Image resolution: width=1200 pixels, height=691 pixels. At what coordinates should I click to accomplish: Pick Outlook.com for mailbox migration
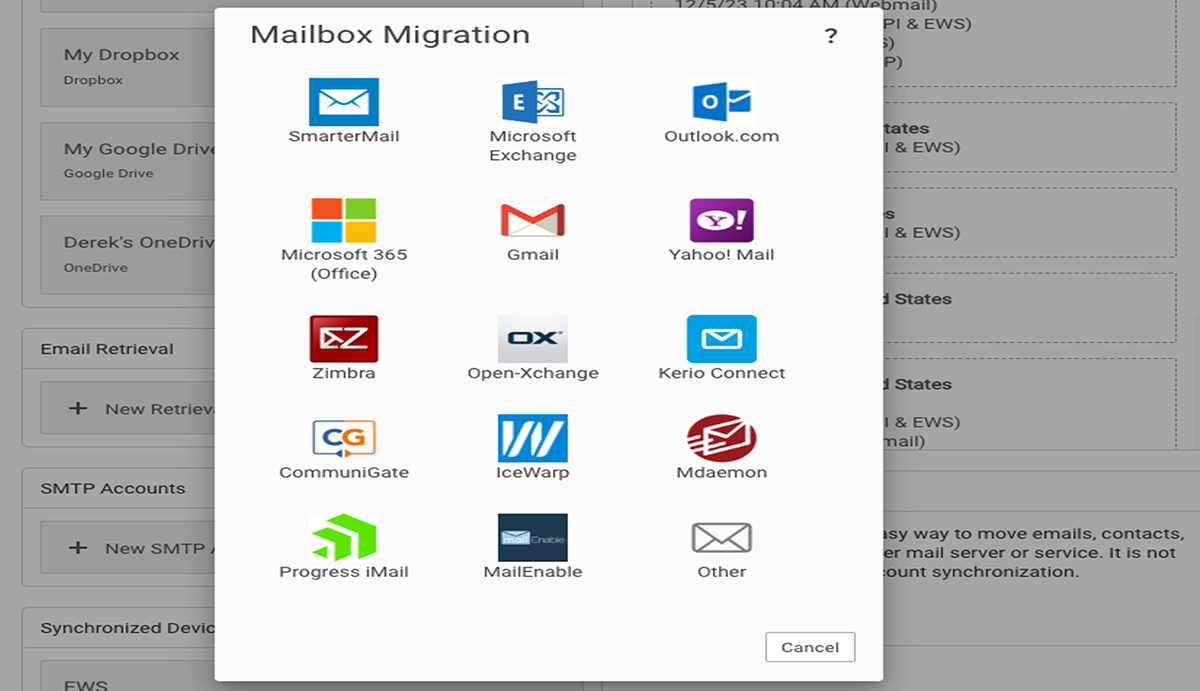point(722,100)
